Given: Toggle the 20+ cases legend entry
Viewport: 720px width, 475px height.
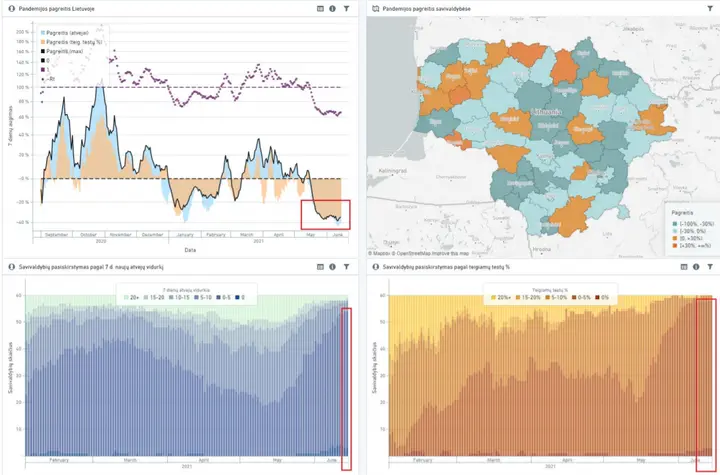Looking at the screenshot, I should point(131,298).
